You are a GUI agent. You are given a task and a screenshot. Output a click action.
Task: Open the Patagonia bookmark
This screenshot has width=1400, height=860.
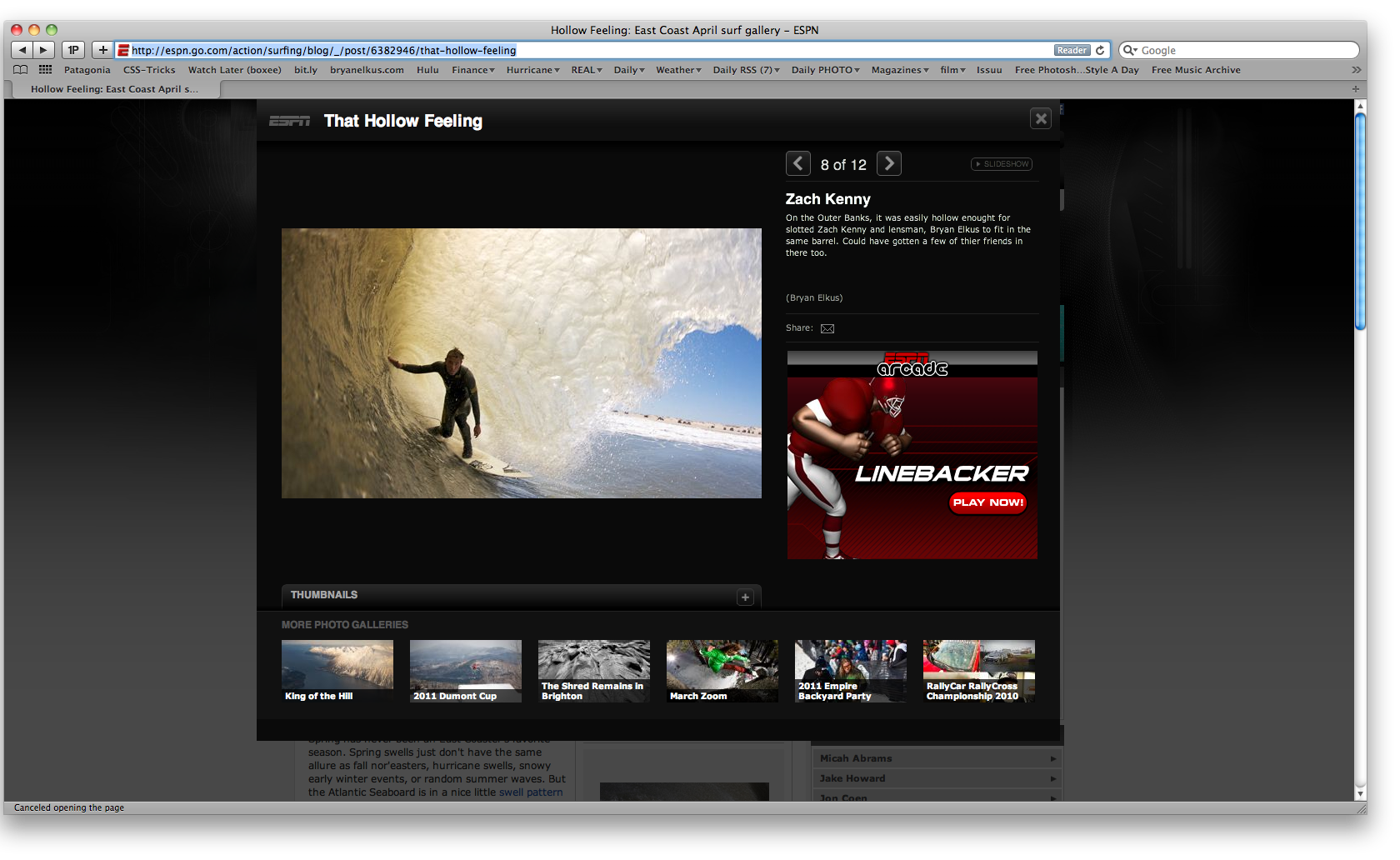(87, 70)
